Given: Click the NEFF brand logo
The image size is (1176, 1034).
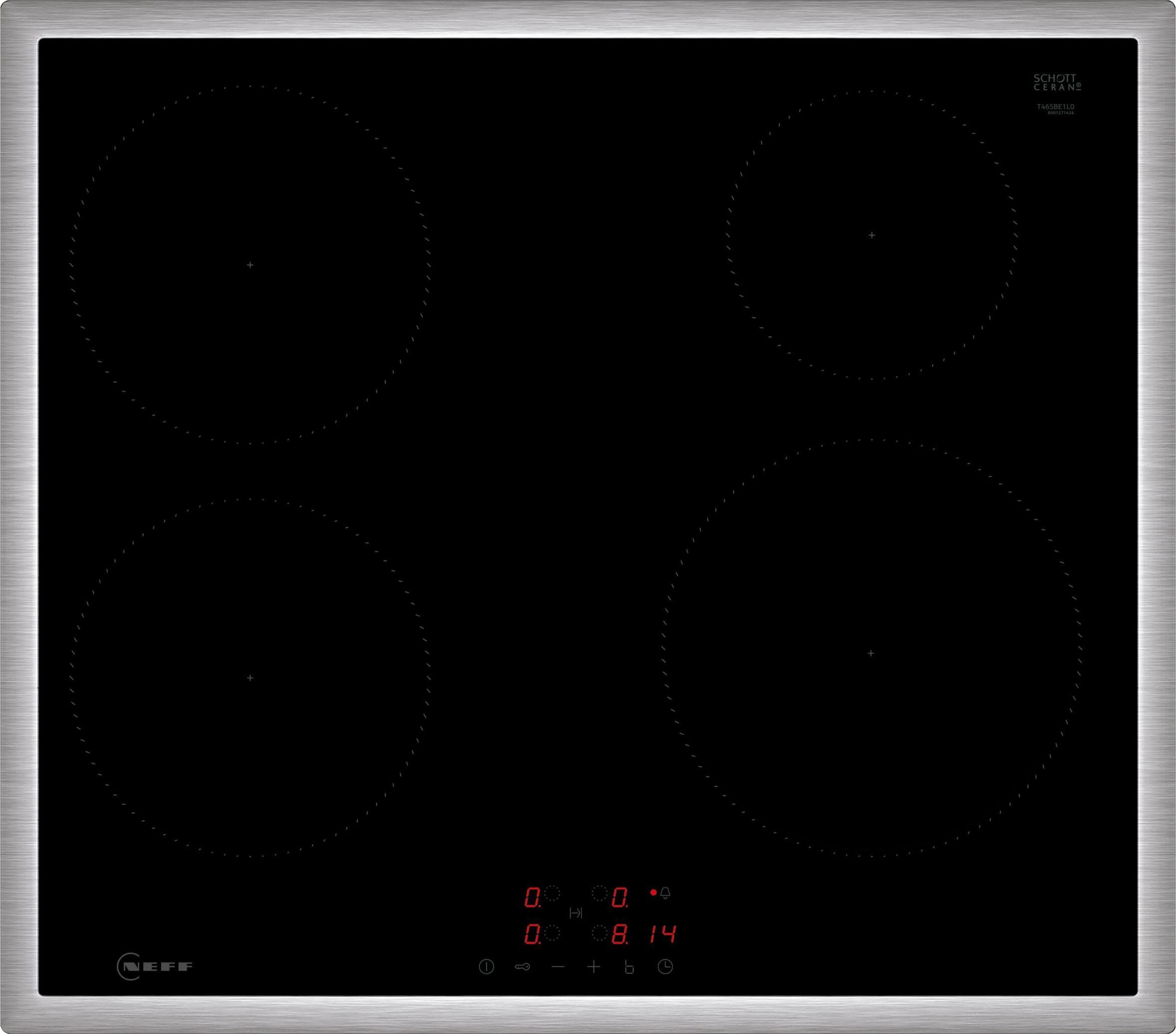Looking at the screenshot, I should point(155,967).
